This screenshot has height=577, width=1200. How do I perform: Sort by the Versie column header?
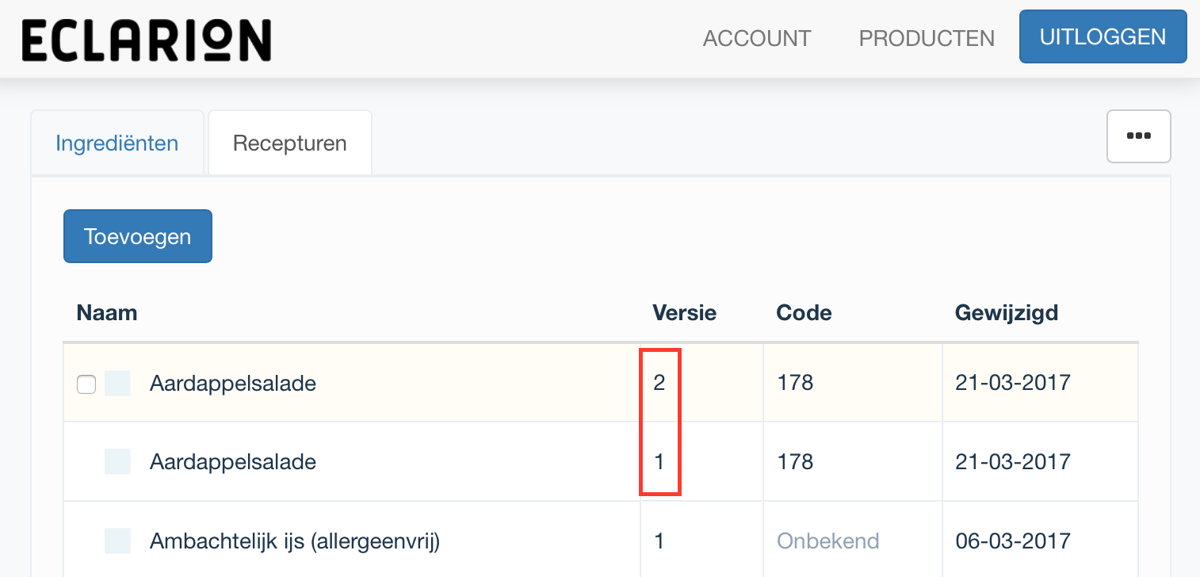(684, 313)
